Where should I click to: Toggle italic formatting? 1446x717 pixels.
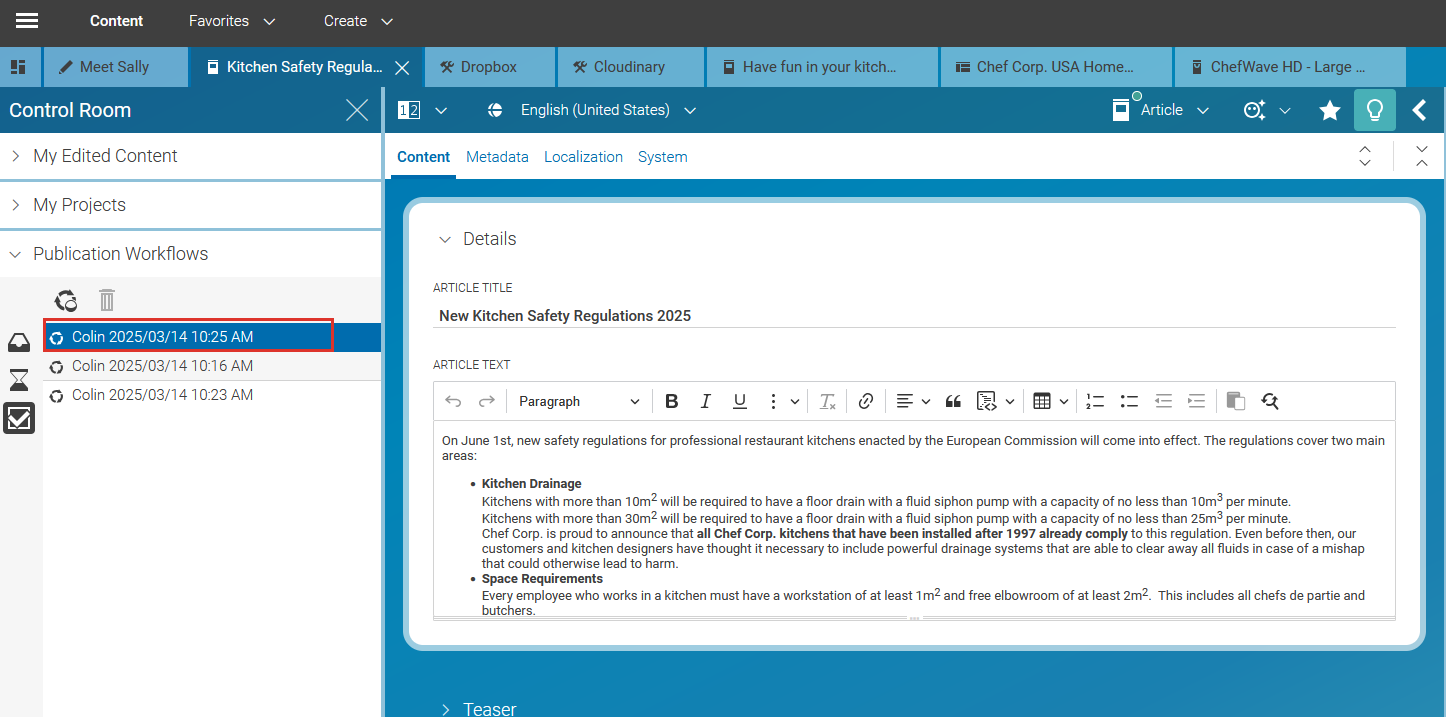705,401
